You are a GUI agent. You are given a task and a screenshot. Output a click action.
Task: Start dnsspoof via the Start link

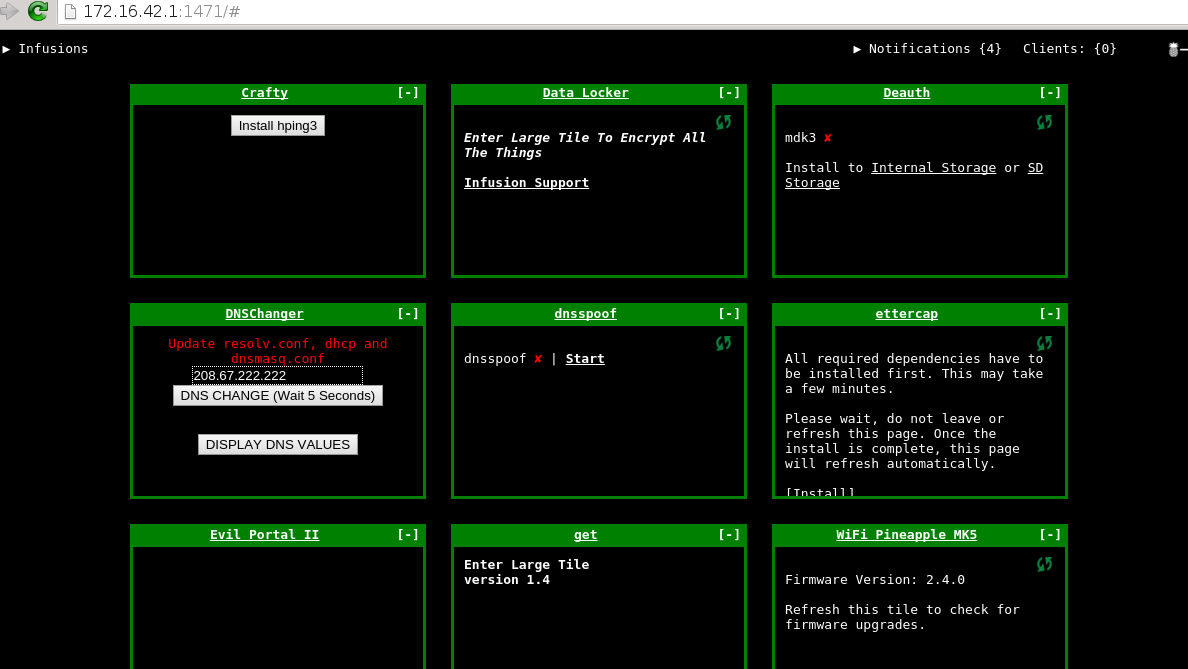coord(585,359)
